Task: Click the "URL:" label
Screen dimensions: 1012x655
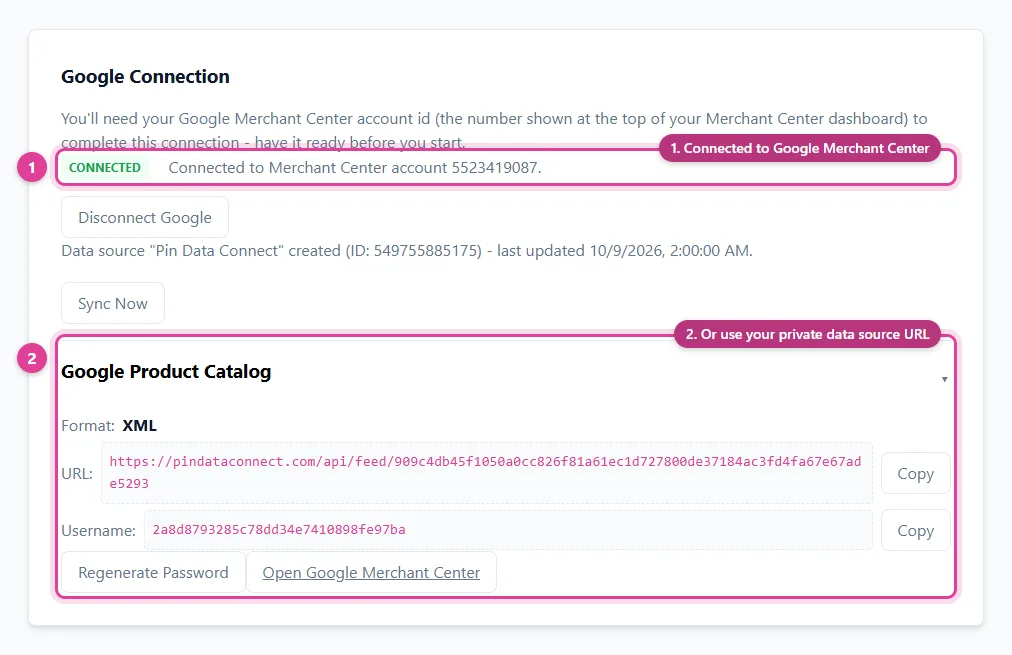Action: point(77,474)
